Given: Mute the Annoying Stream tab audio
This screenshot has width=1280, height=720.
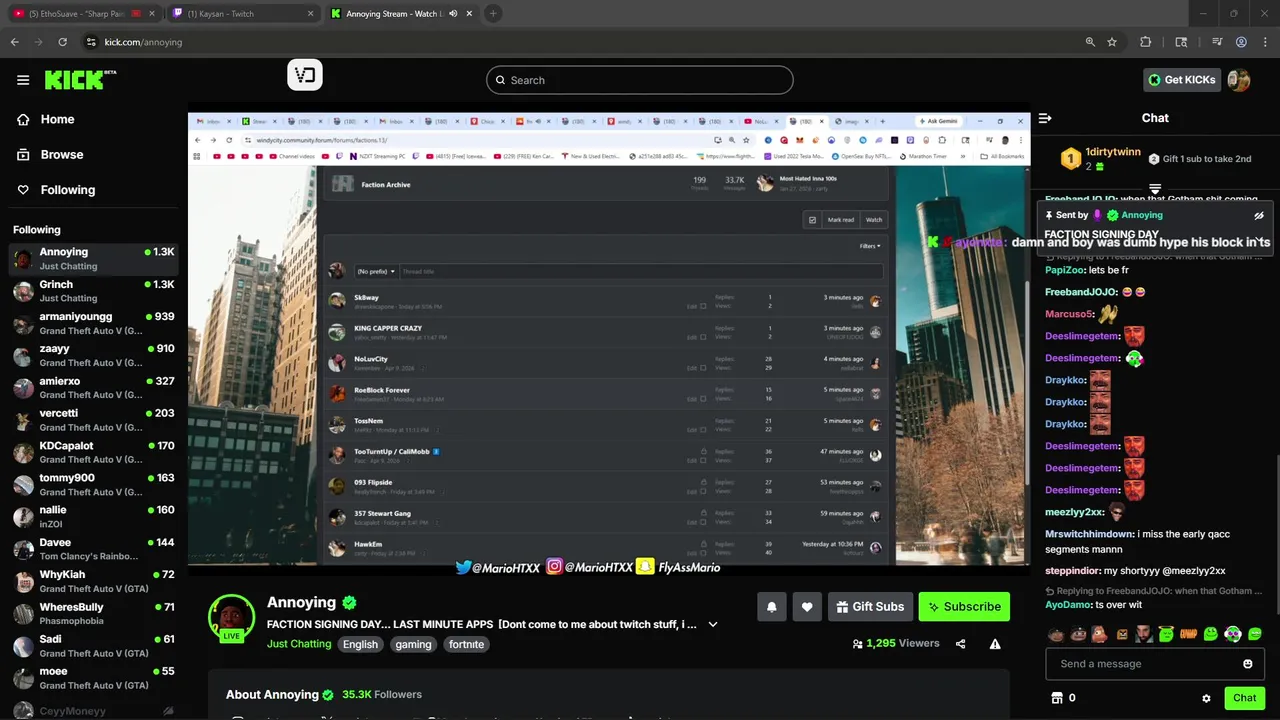Looking at the screenshot, I should point(453,14).
